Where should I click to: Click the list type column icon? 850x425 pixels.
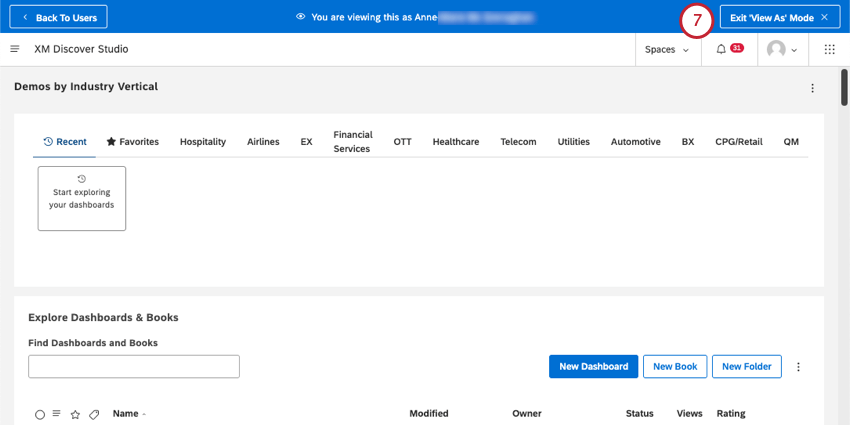(57, 414)
